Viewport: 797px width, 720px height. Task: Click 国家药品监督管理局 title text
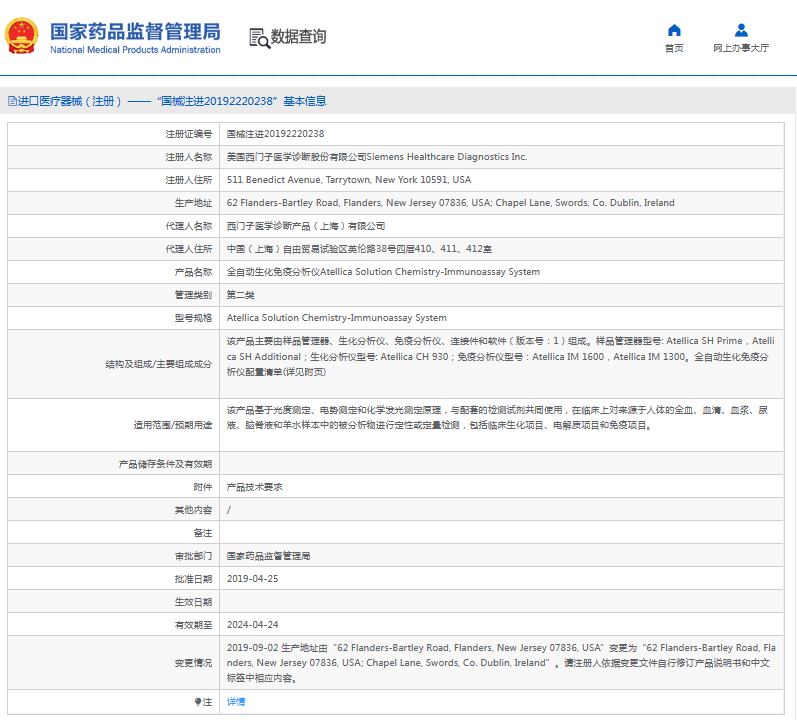pos(135,32)
